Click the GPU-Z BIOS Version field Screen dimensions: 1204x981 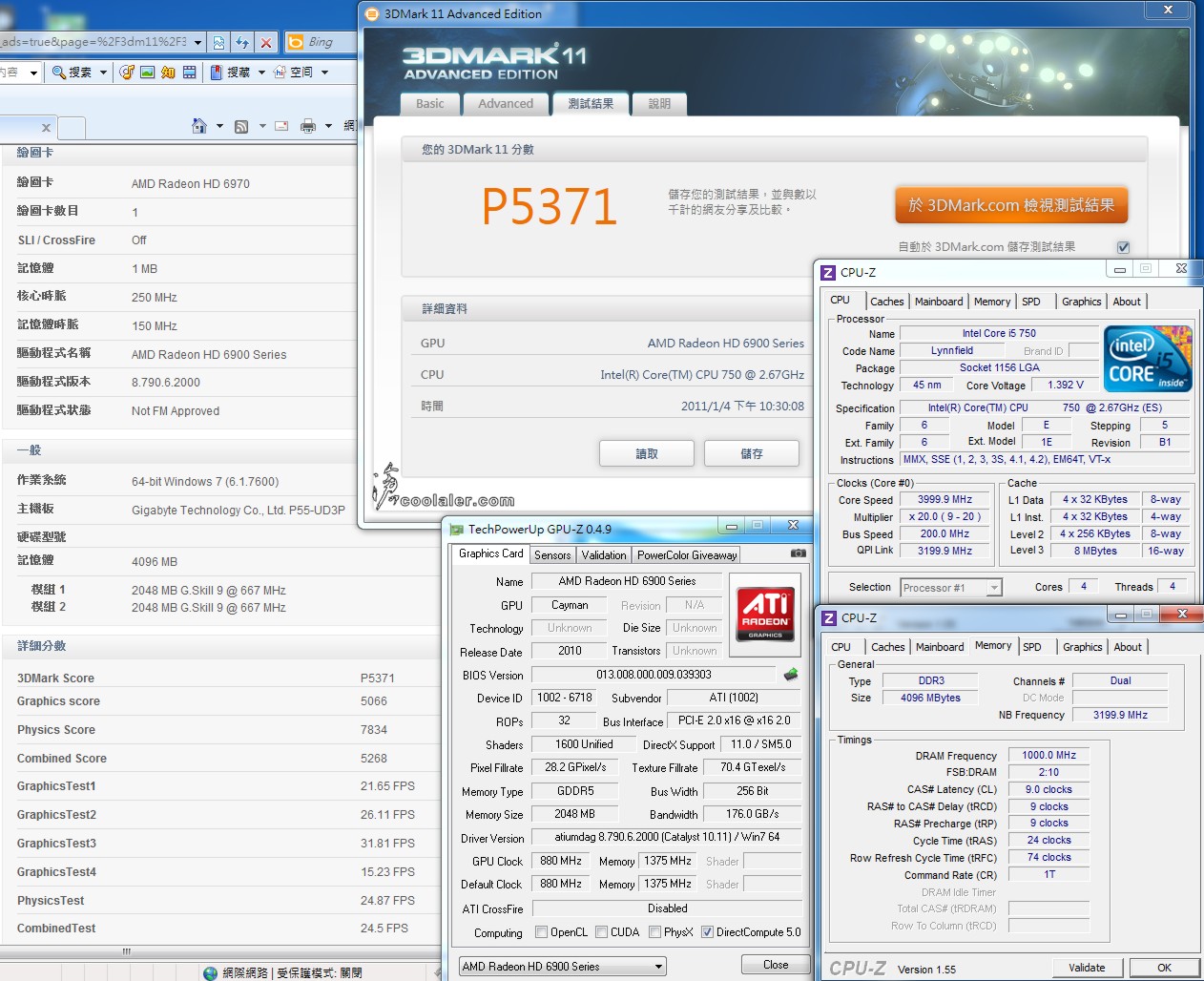click(654, 675)
